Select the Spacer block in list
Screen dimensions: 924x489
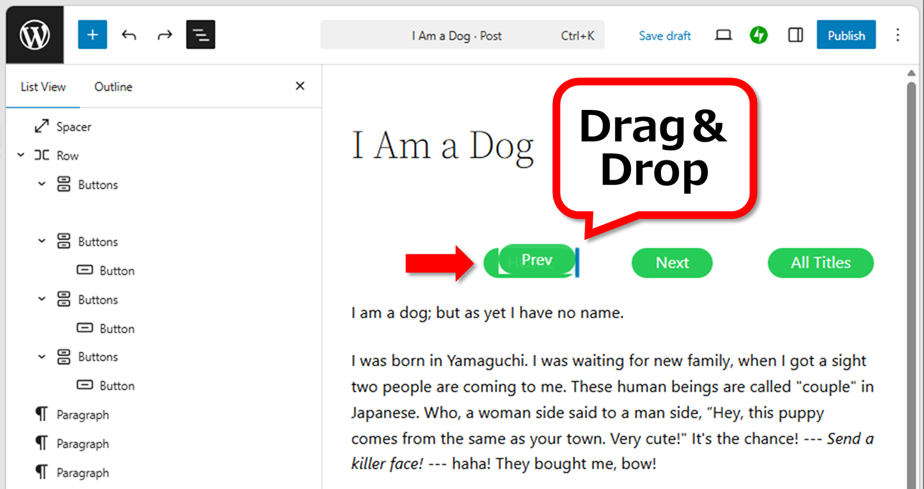click(x=74, y=127)
